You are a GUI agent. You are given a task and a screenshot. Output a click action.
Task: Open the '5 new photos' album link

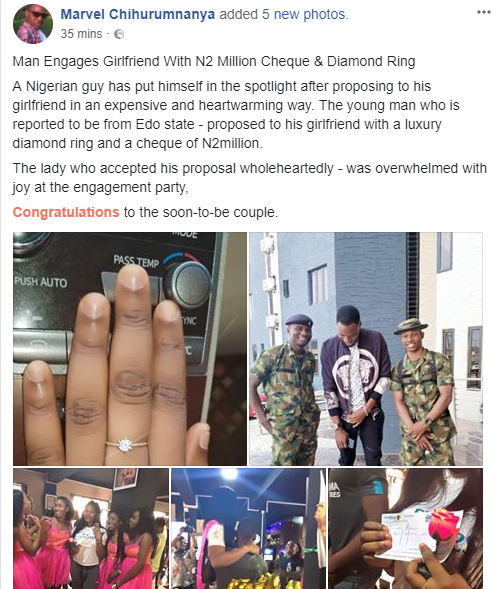[304, 14]
